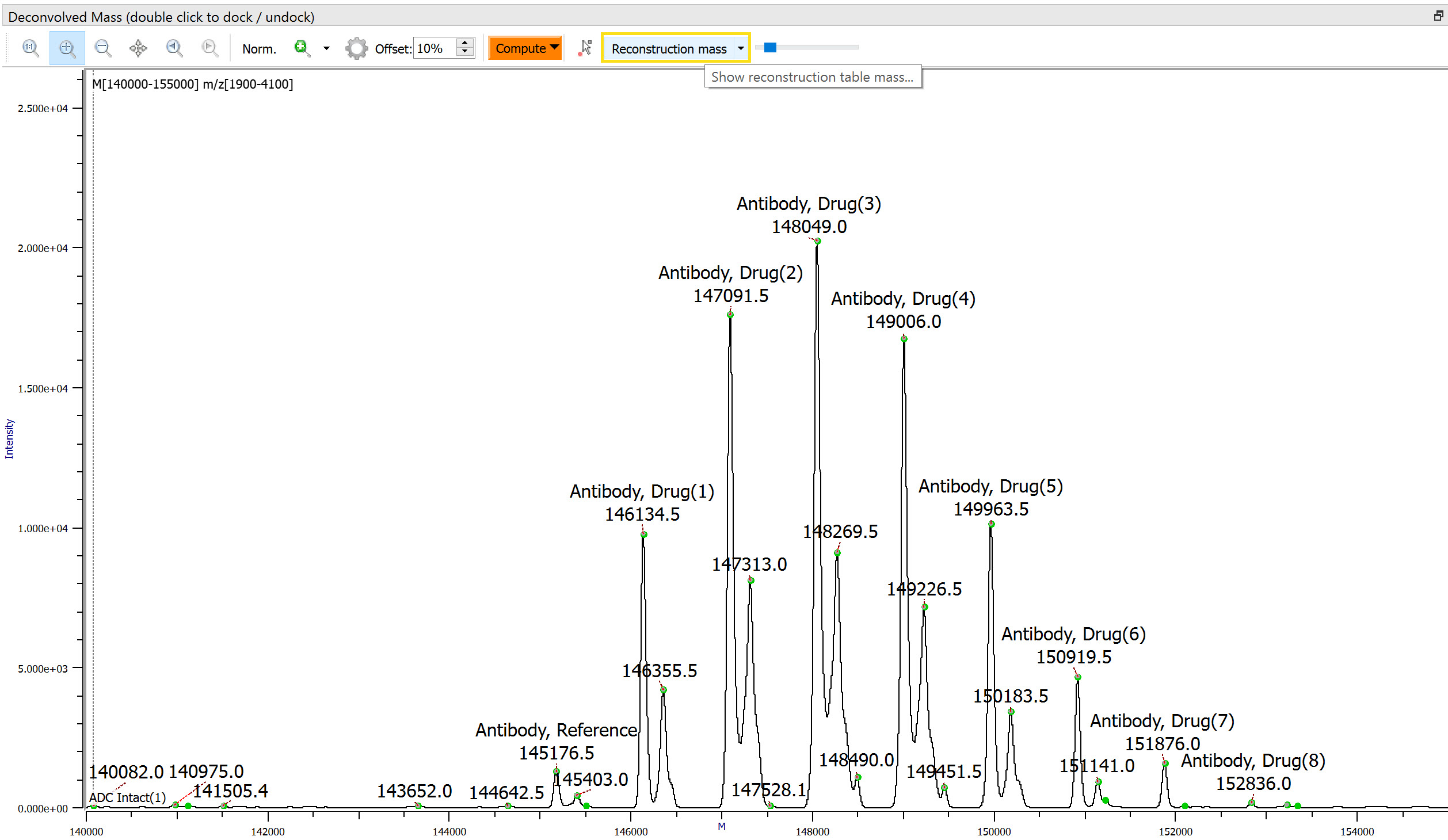Reset zoom with the 1:1 magnifier
This screenshot has width=1448, height=840.
point(31,48)
